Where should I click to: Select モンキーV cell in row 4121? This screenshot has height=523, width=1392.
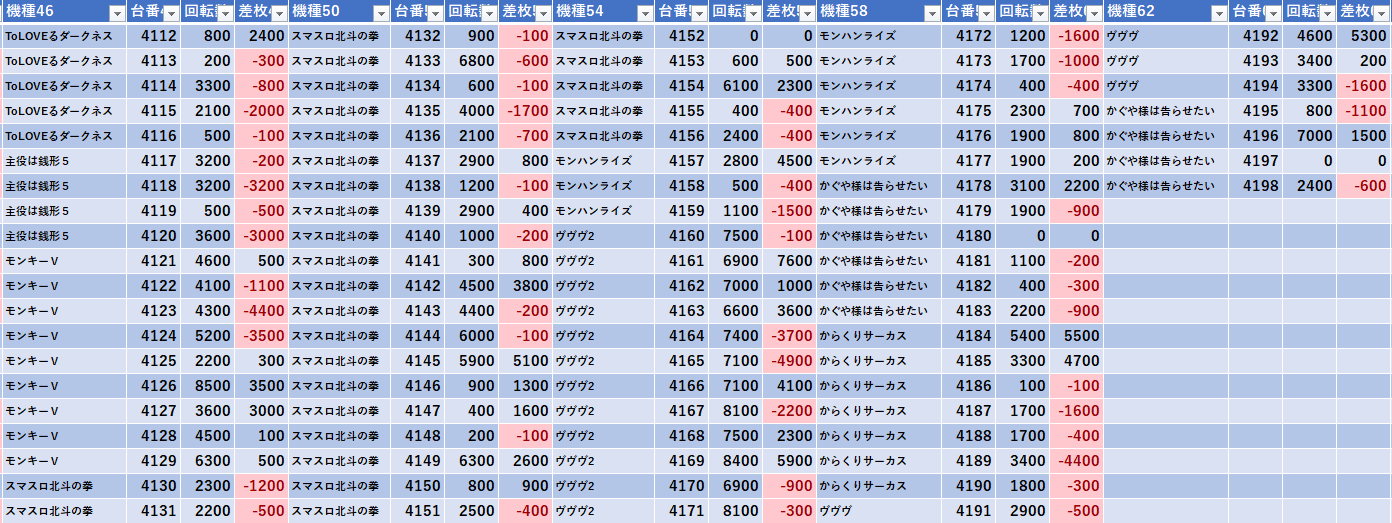pyautogui.click(x=64, y=261)
